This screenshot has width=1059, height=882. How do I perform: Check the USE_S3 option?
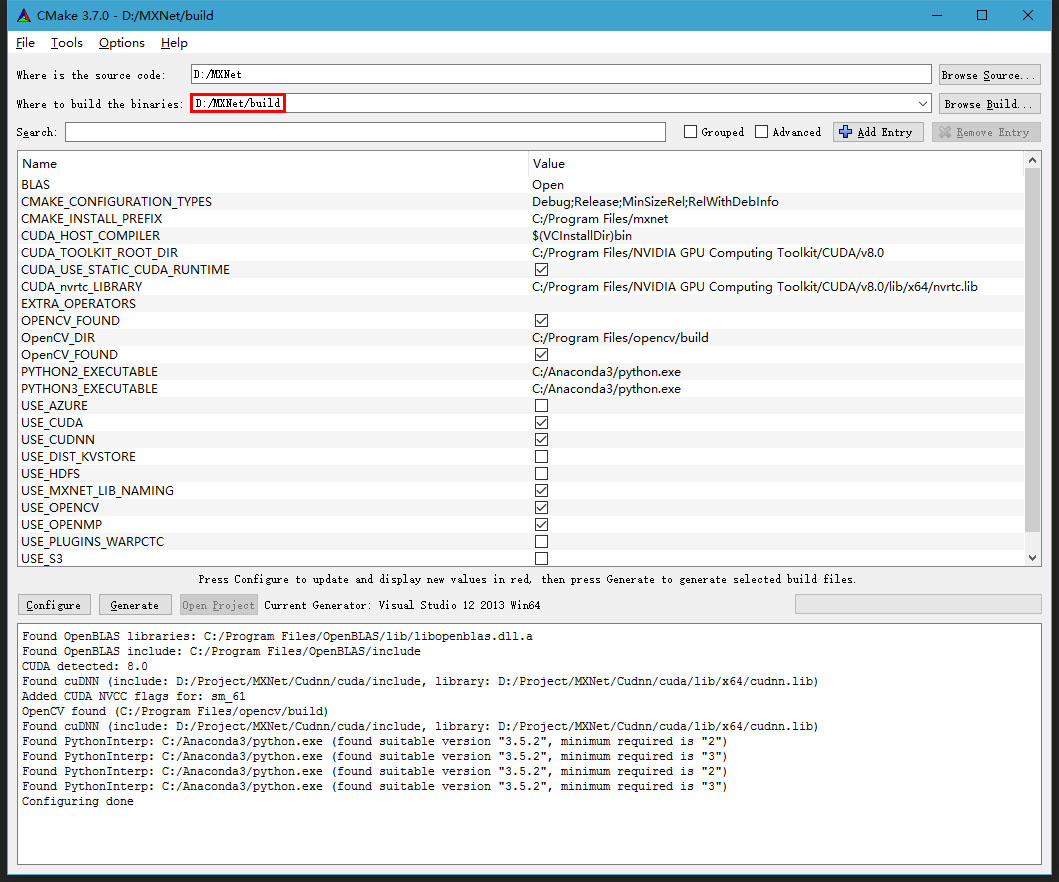coord(541,559)
